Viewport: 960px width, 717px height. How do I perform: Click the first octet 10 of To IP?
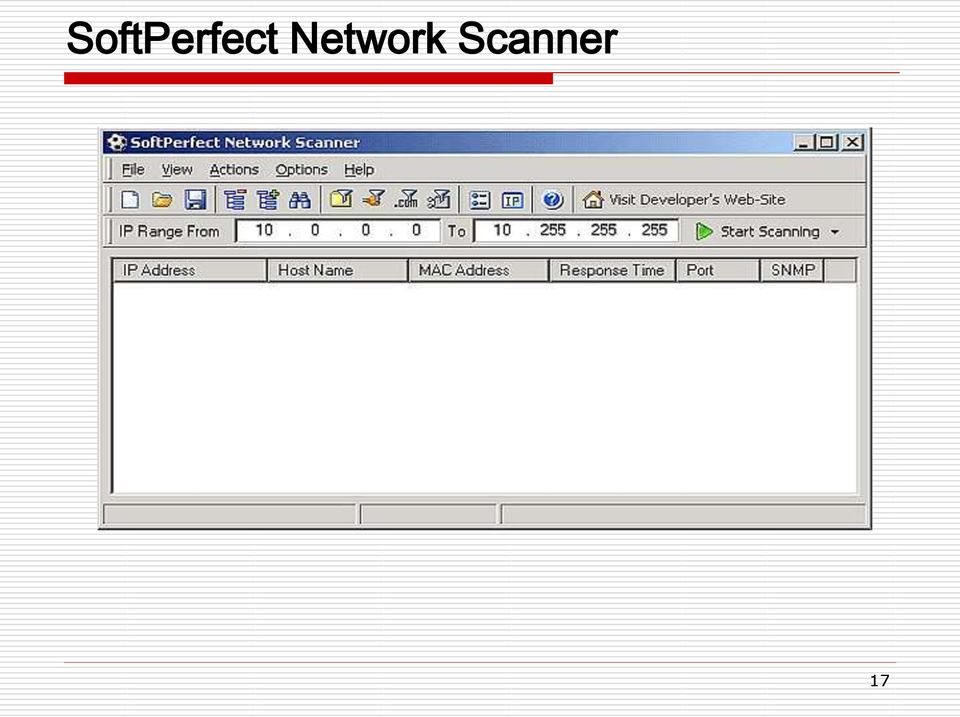point(502,230)
